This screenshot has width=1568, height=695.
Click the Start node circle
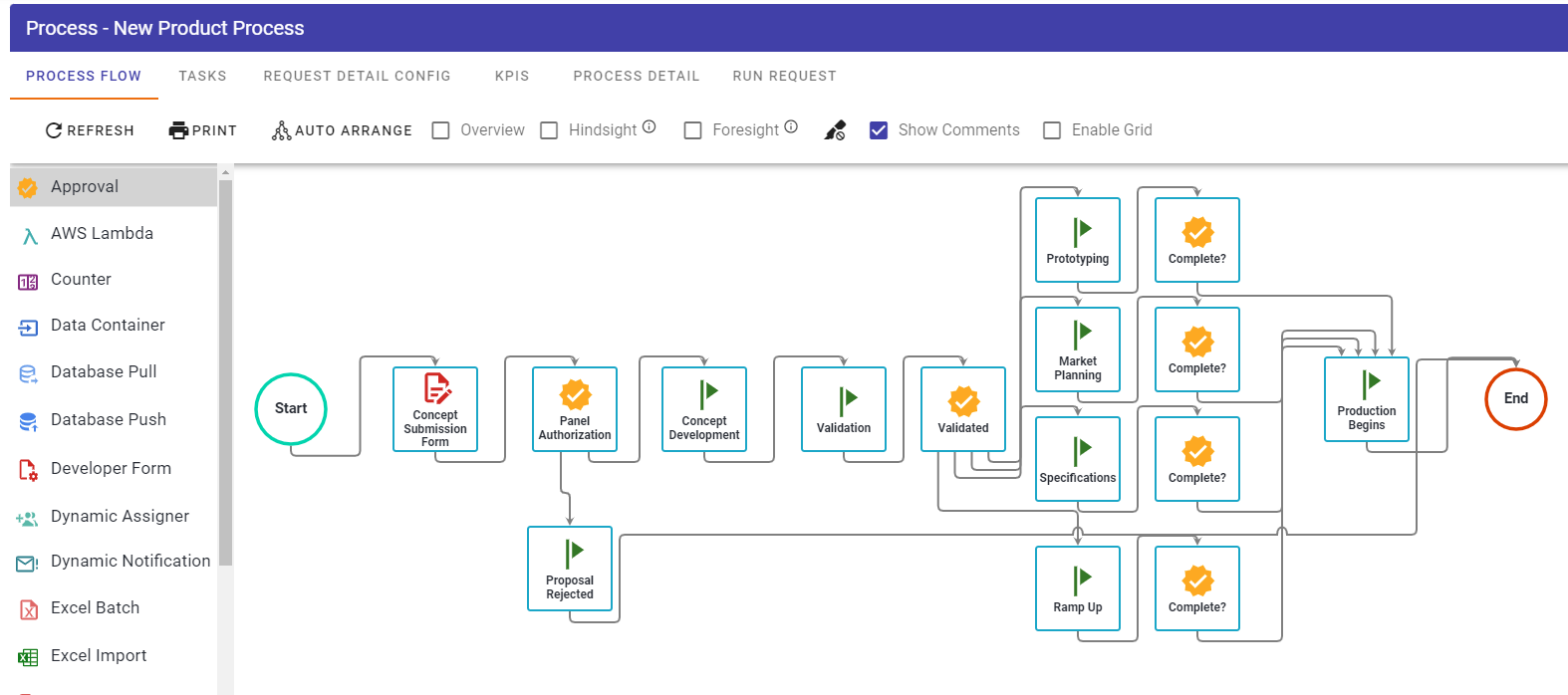pyautogui.click(x=291, y=409)
